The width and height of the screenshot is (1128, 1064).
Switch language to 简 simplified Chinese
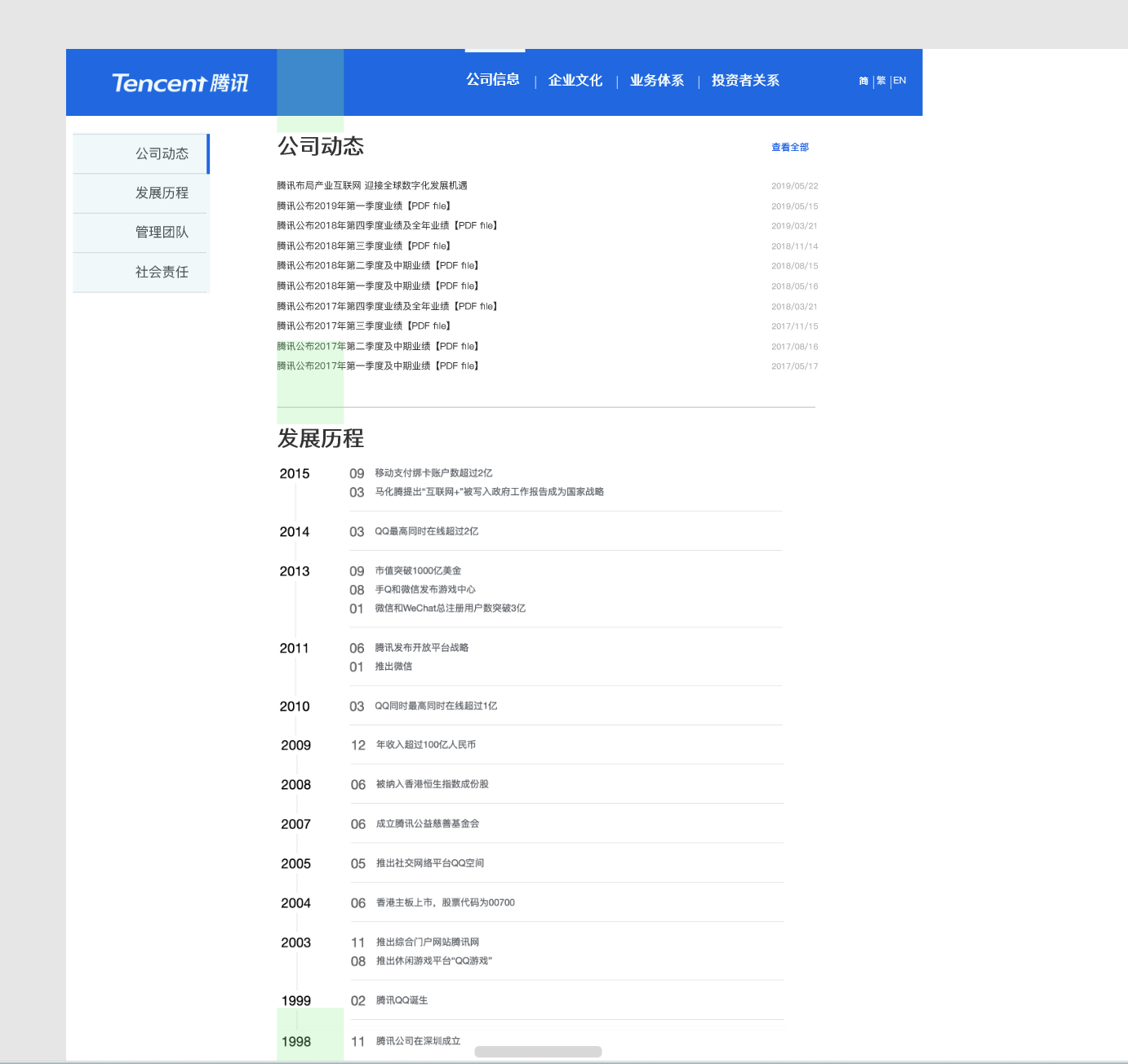(864, 81)
